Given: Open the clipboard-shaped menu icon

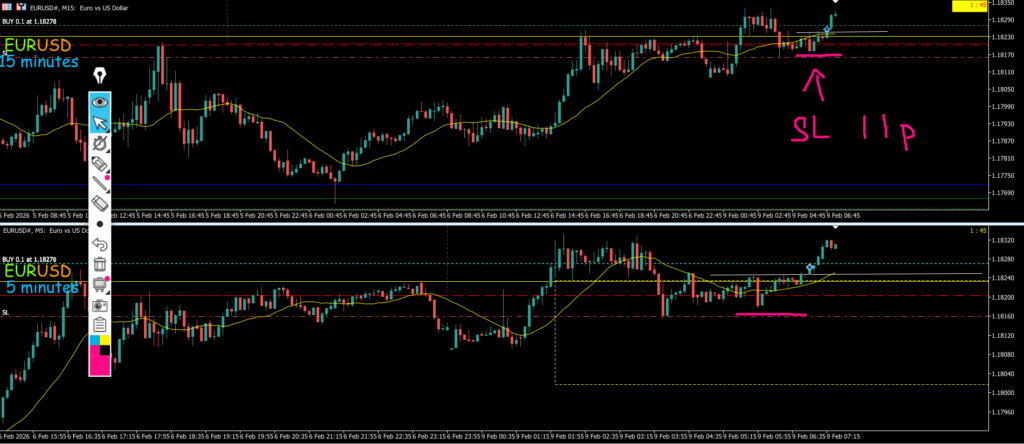Looking at the screenshot, I should coord(100,324).
